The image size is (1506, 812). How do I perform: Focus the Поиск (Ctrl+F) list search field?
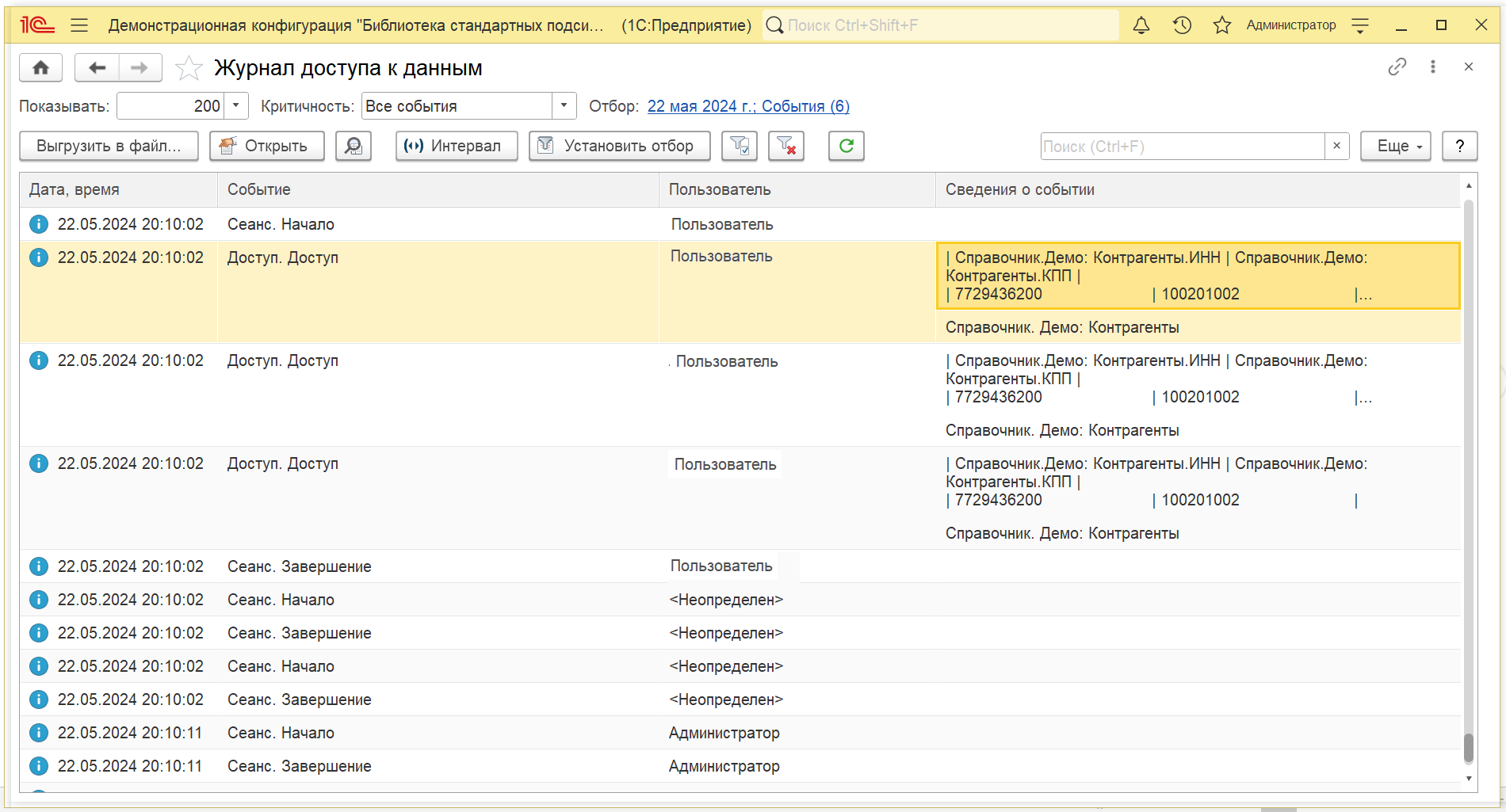click(x=1183, y=146)
